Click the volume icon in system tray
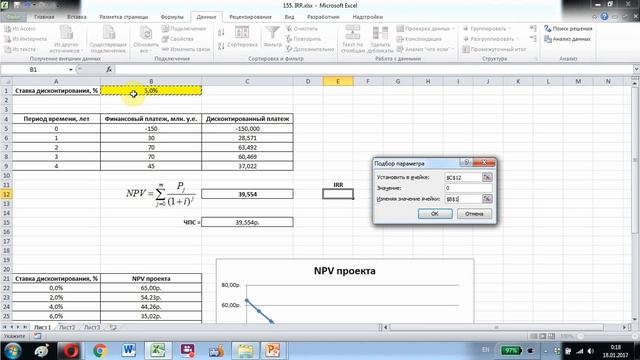The height and width of the screenshot is (360, 640). click(x=591, y=351)
